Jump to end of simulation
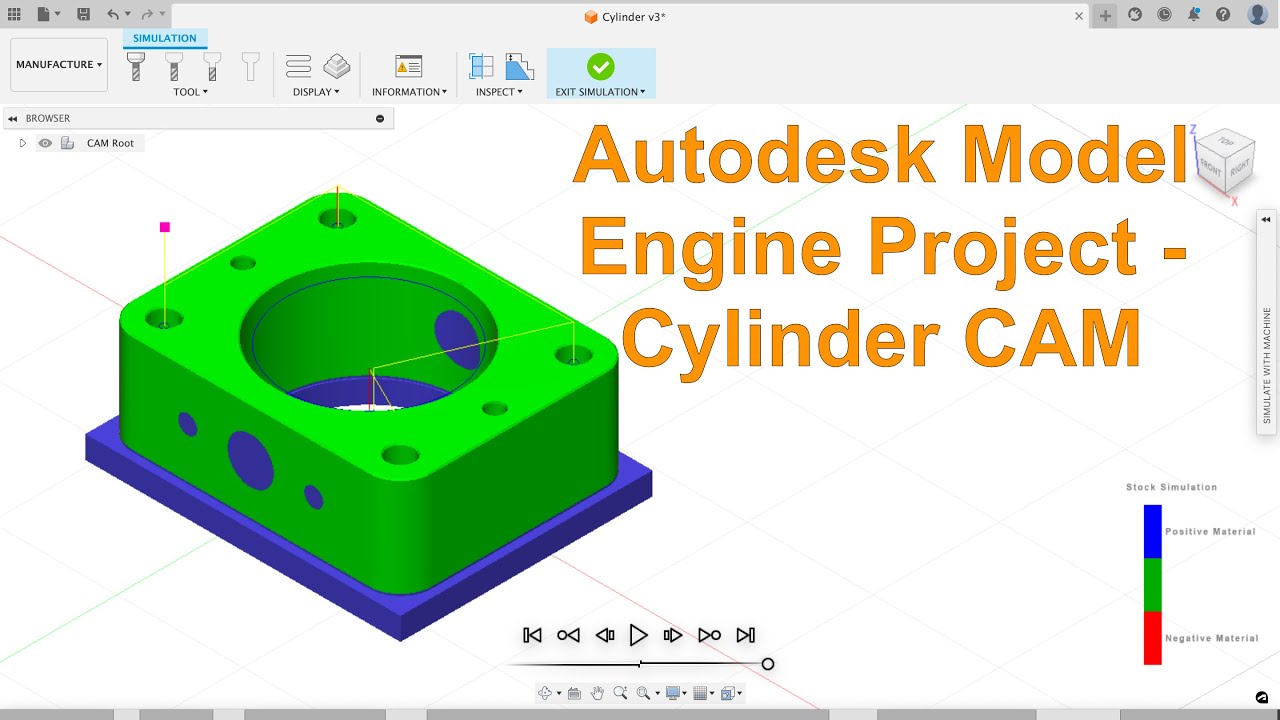Image resolution: width=1280 pixels, height=720 pixels. (745, 635)
